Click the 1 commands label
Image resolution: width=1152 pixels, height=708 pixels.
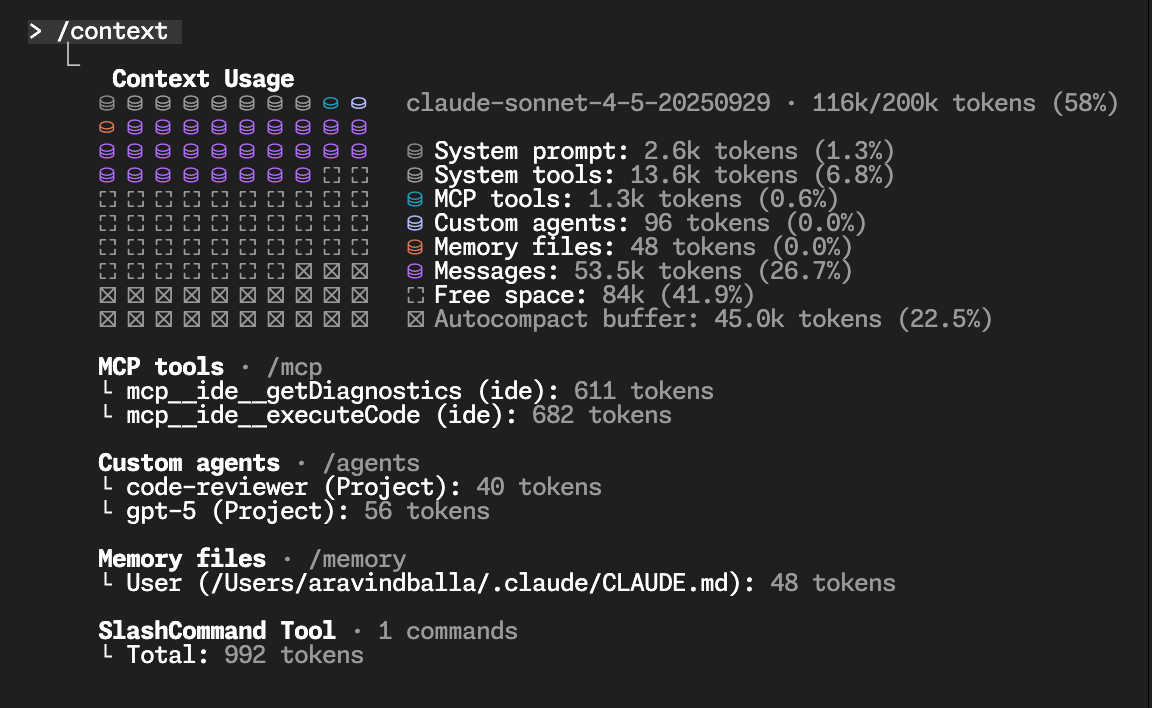[447, 631]
